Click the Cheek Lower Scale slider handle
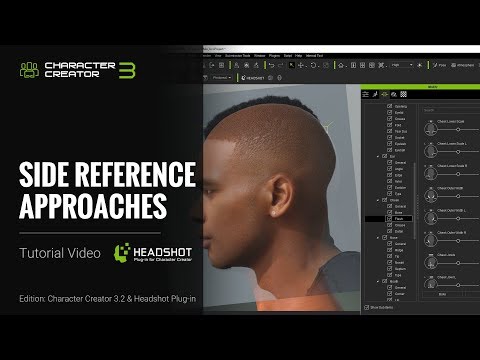The height and width of the screenshot is (360, 480). 458,129
